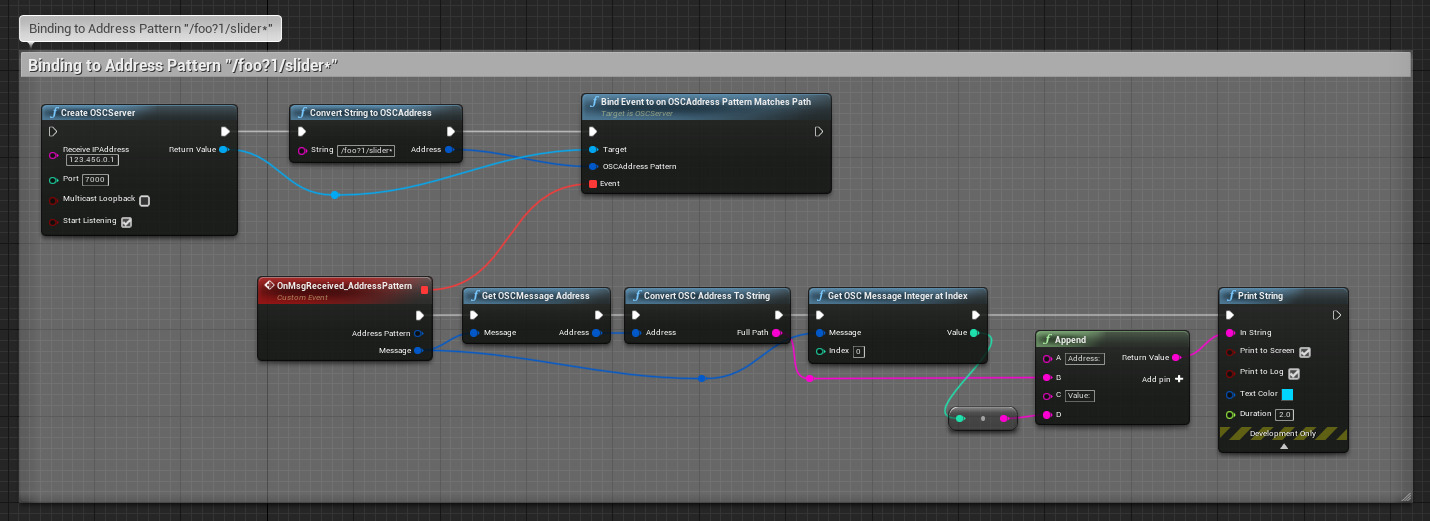Click the Port value field showing 7000

click(x=96, y=180)
